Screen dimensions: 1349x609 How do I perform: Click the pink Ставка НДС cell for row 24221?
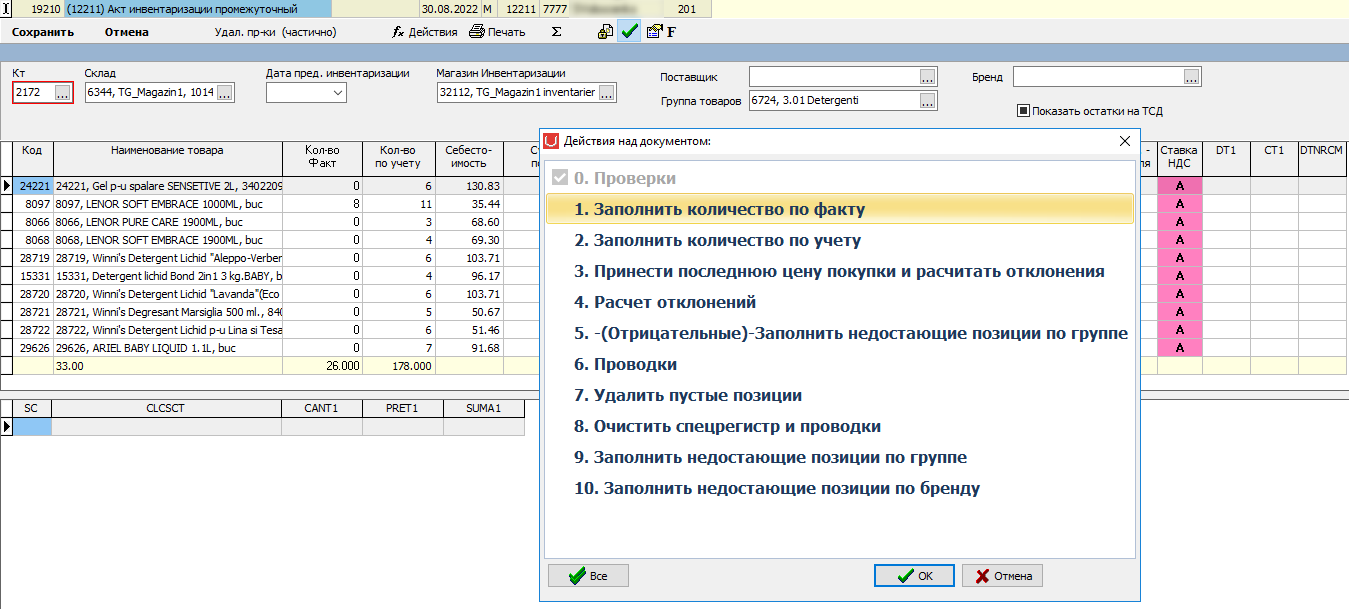[x=1180, y=185]
